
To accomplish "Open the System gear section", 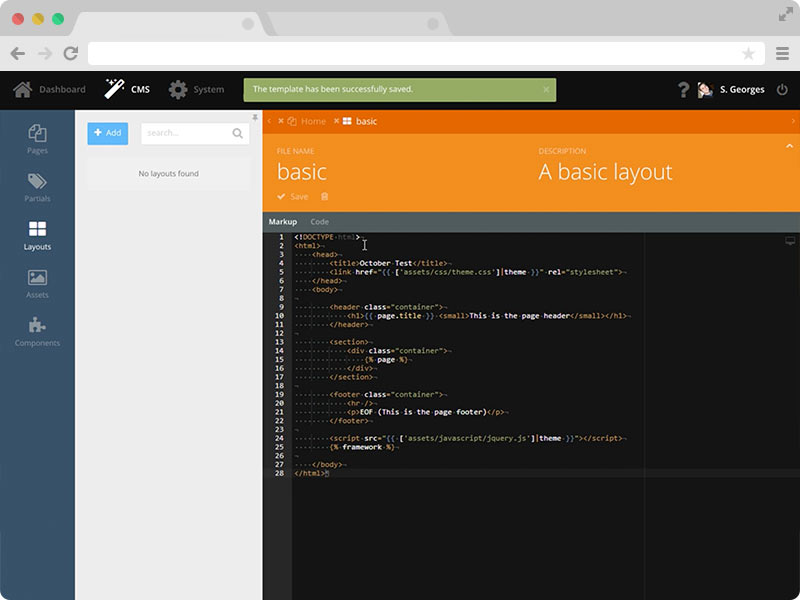I will (196, 89).
